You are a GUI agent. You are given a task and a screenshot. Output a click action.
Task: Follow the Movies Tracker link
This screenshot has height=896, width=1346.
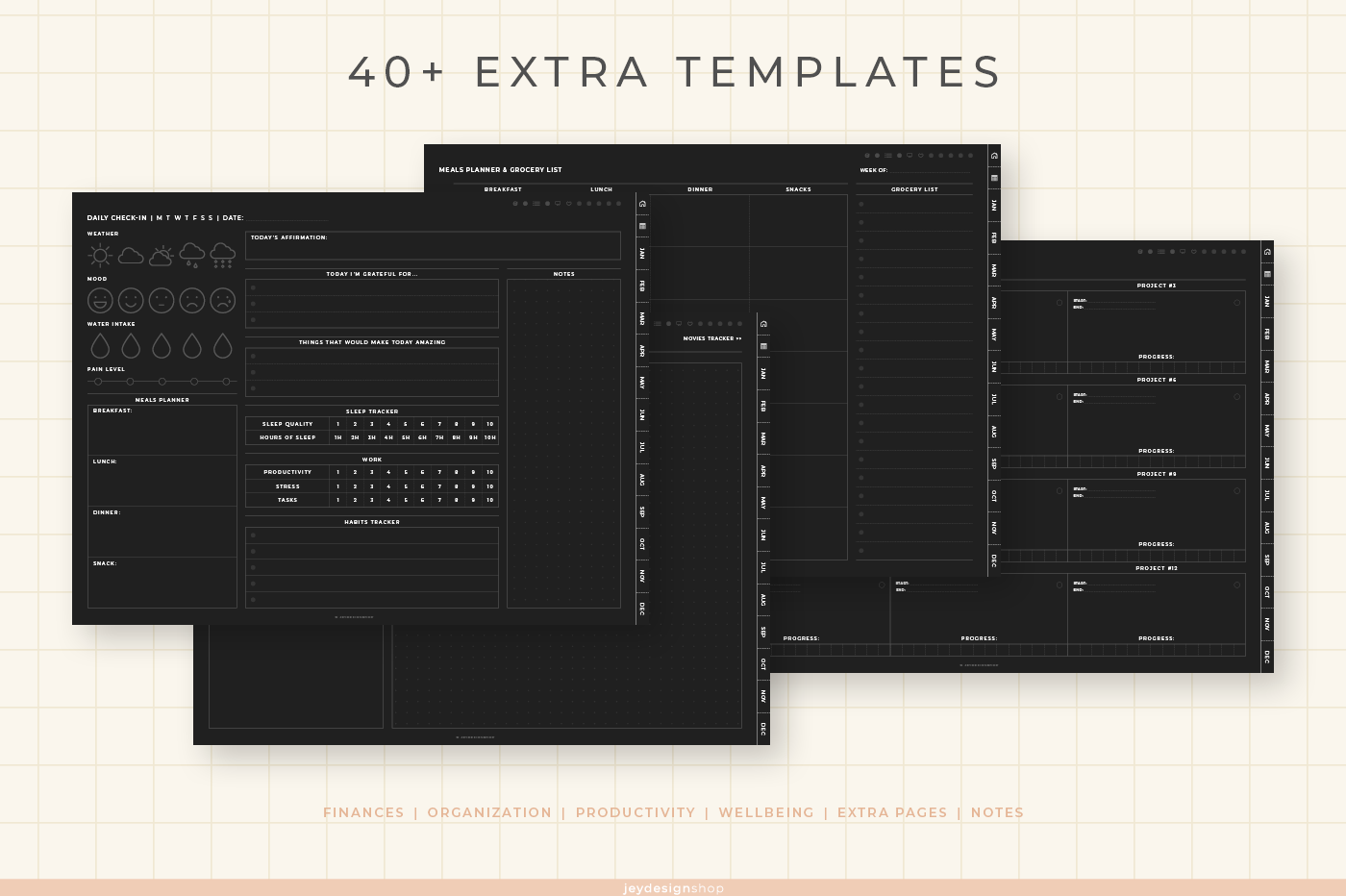(711, 338)
